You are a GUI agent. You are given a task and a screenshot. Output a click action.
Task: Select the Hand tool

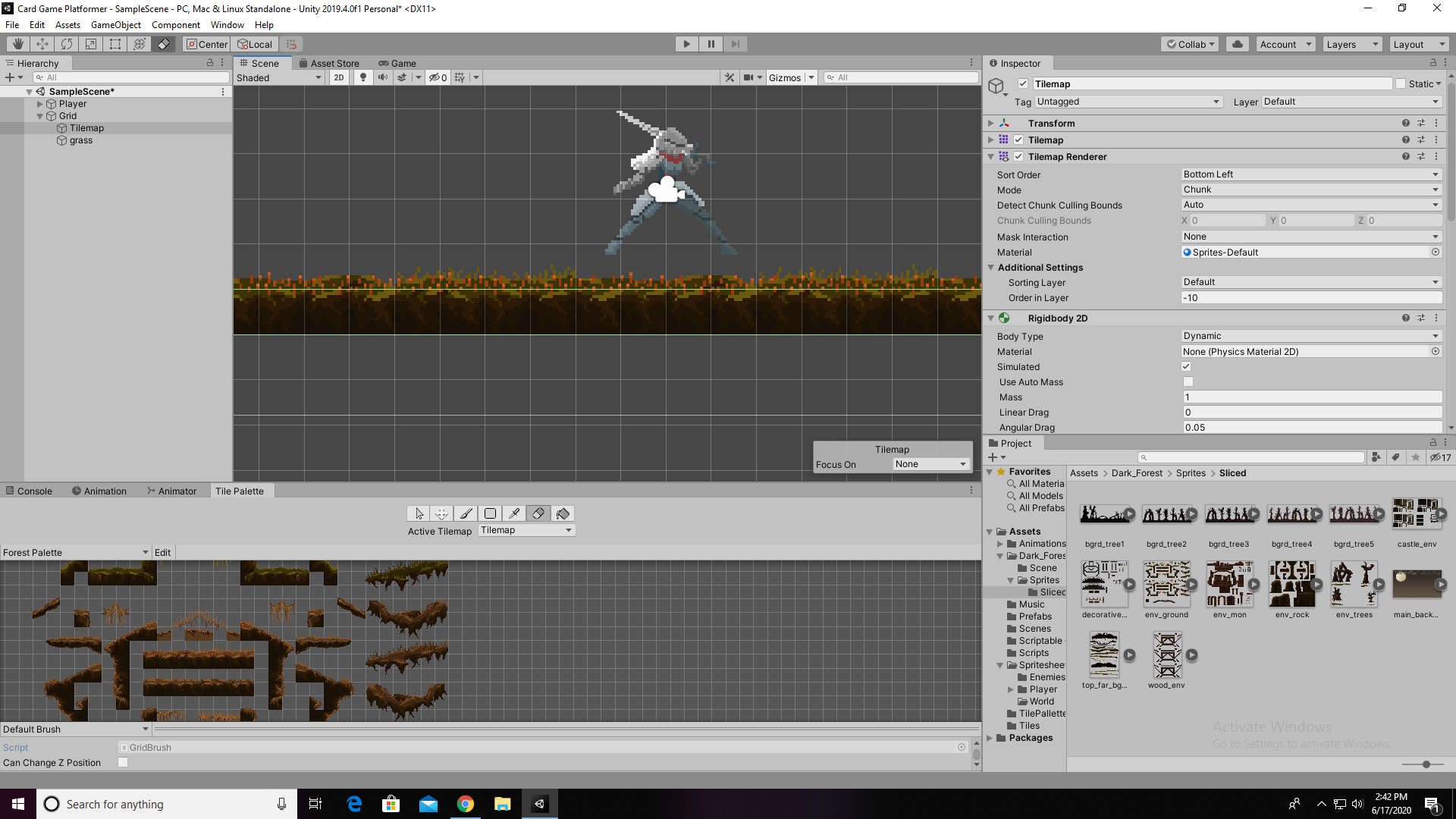pyautogui.click(x=18, y=44)
